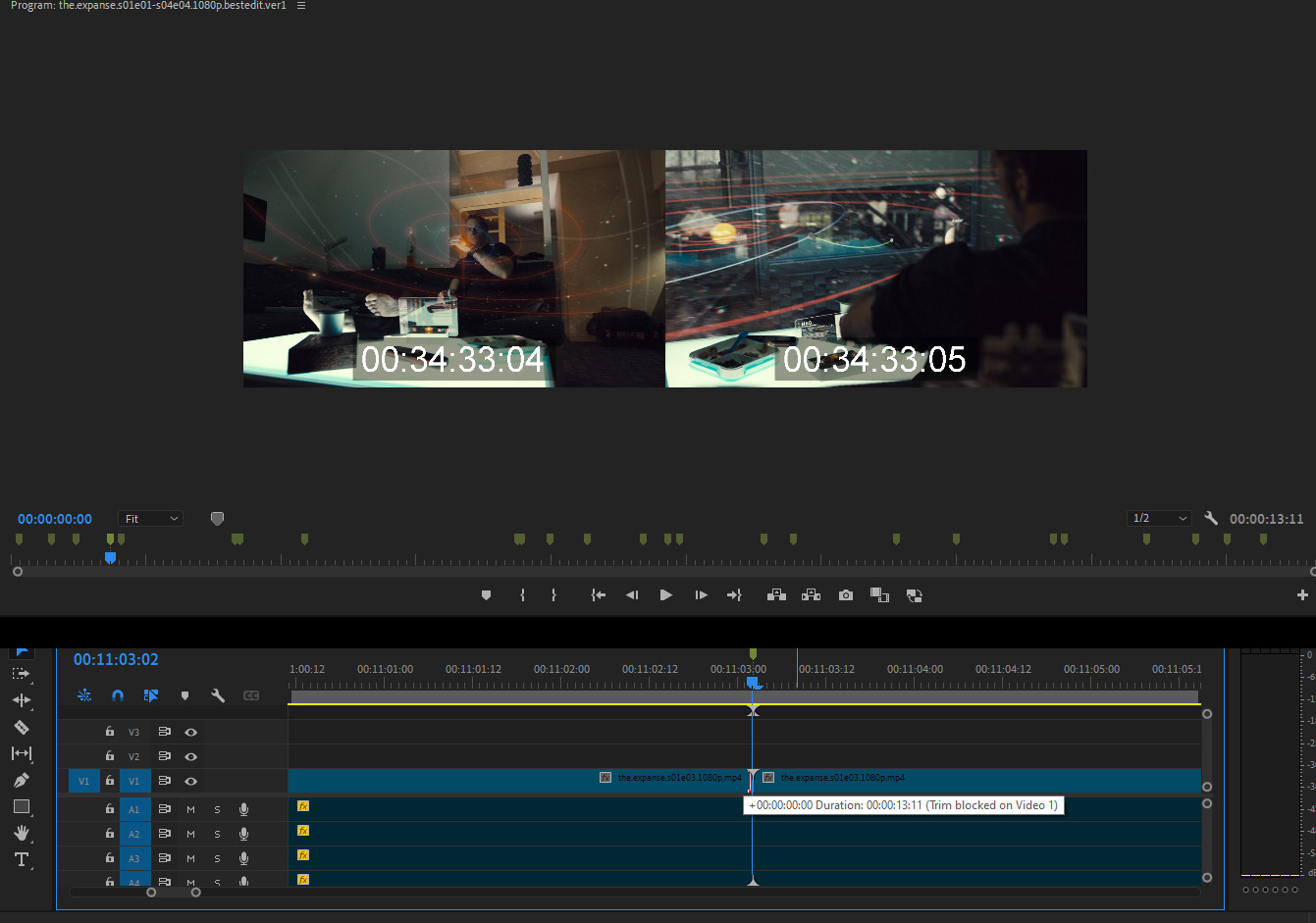Toggle lock on track V2
Viewport: 1316px width, 923px height.
110,756
